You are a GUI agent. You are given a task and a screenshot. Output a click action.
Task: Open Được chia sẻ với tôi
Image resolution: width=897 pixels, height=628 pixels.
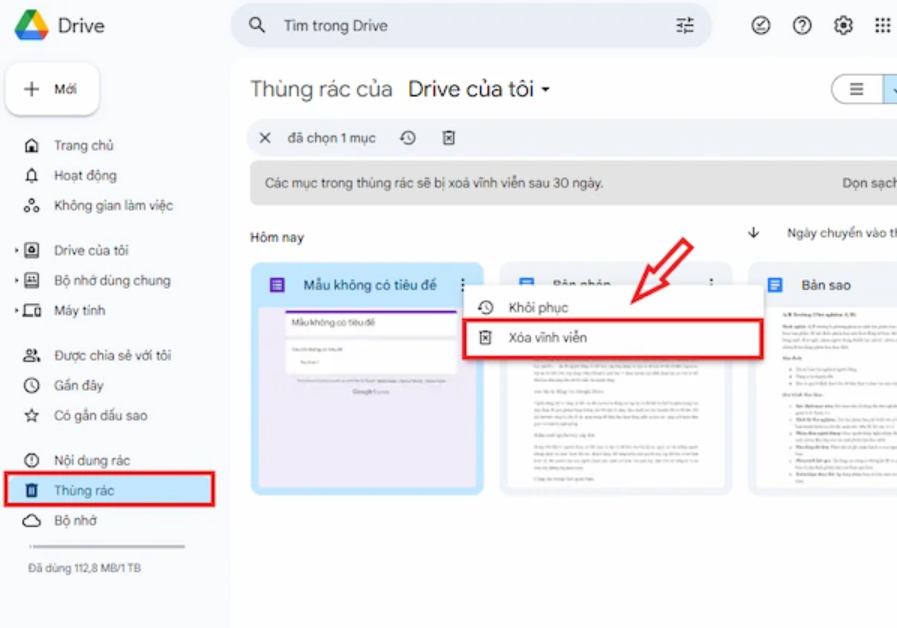pos(113,355)
